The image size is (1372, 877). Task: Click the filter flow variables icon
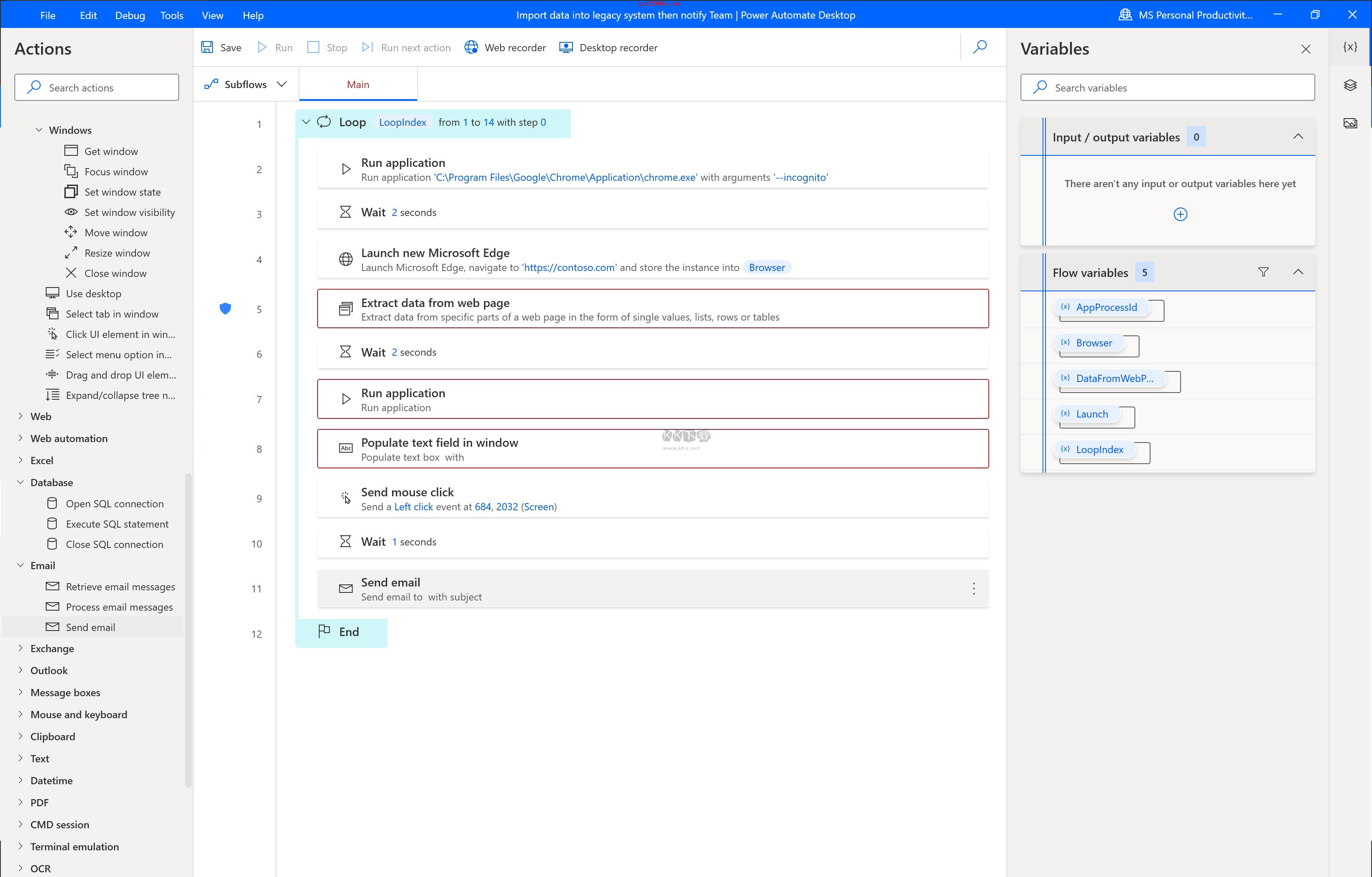[x=1263, y=272]
